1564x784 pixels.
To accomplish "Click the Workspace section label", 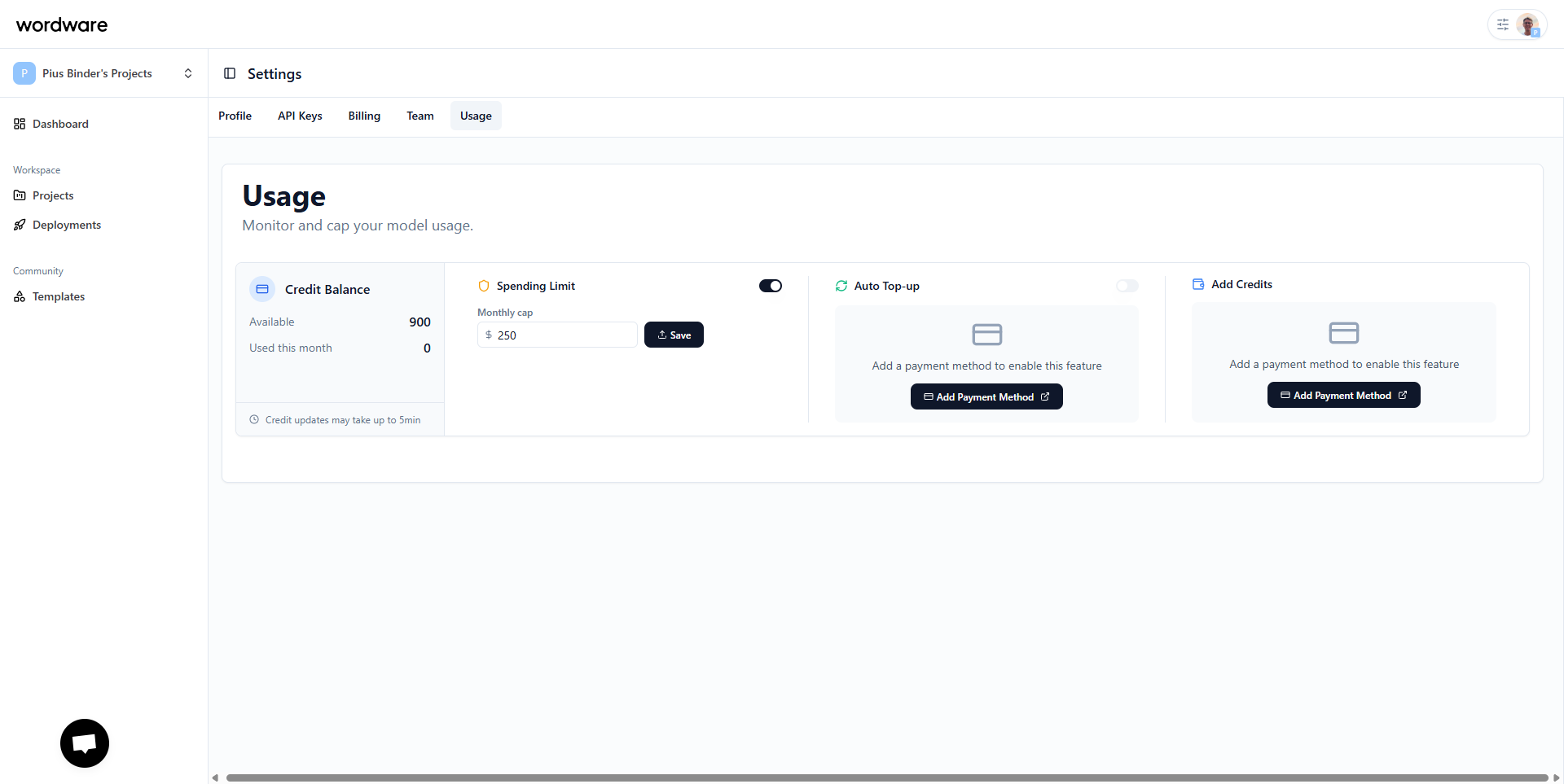I will click(37, 170).
